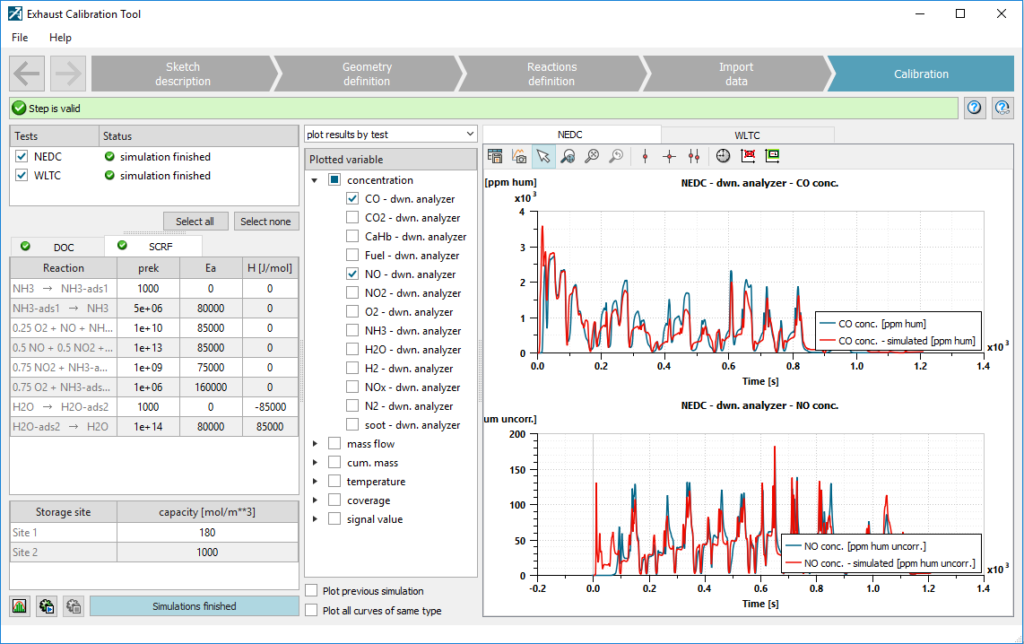Select the arrow selection tool in plot toolbar
Viewport: 1024px width, 644px height.
543,156
